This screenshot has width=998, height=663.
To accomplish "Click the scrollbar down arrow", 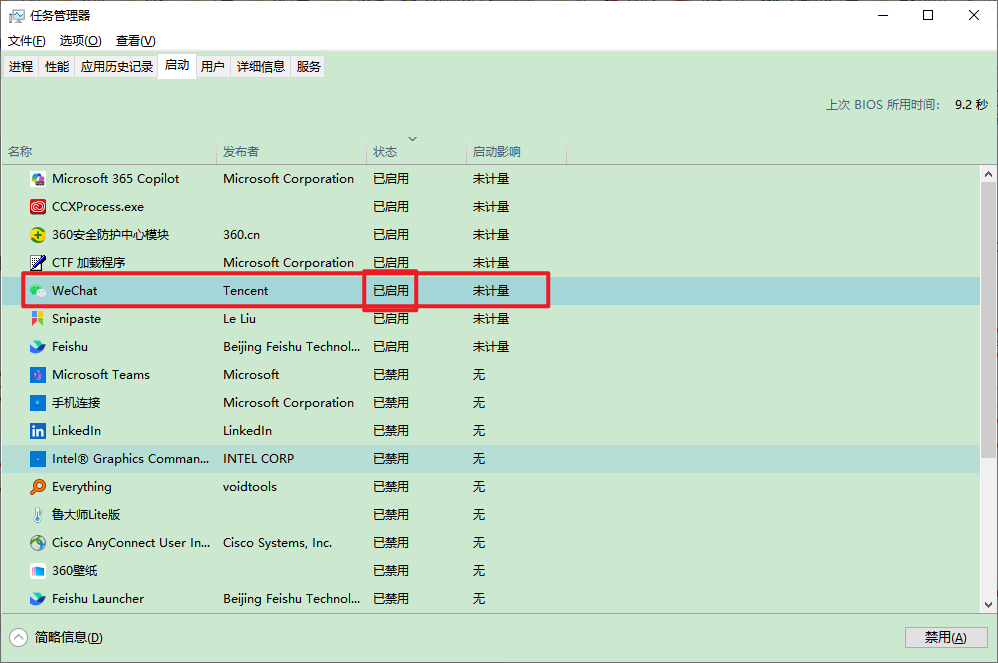I will point(988,605).
